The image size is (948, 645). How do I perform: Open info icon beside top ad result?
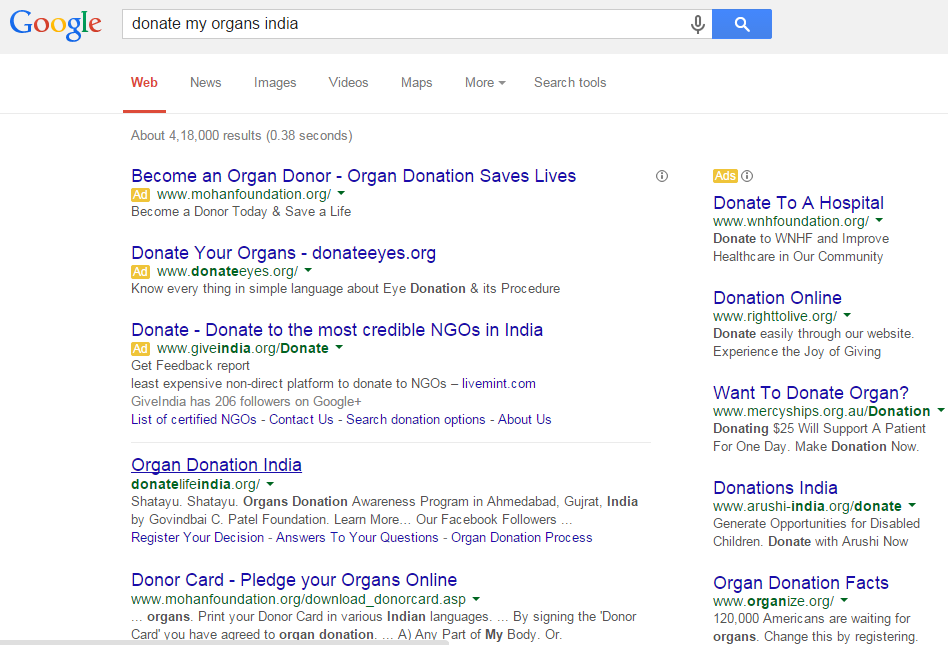pos(662,176)
